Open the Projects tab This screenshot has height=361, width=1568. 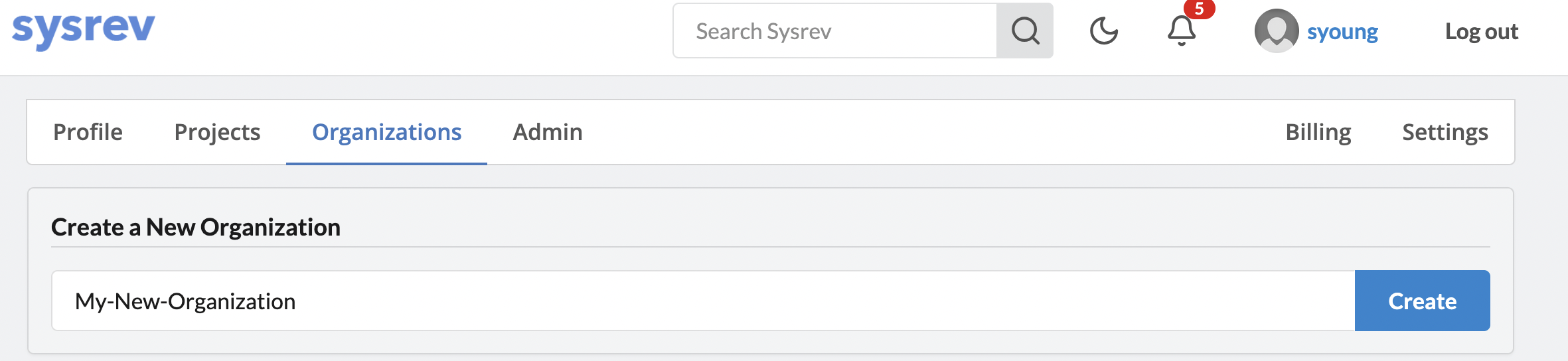[x=217, y=133]
